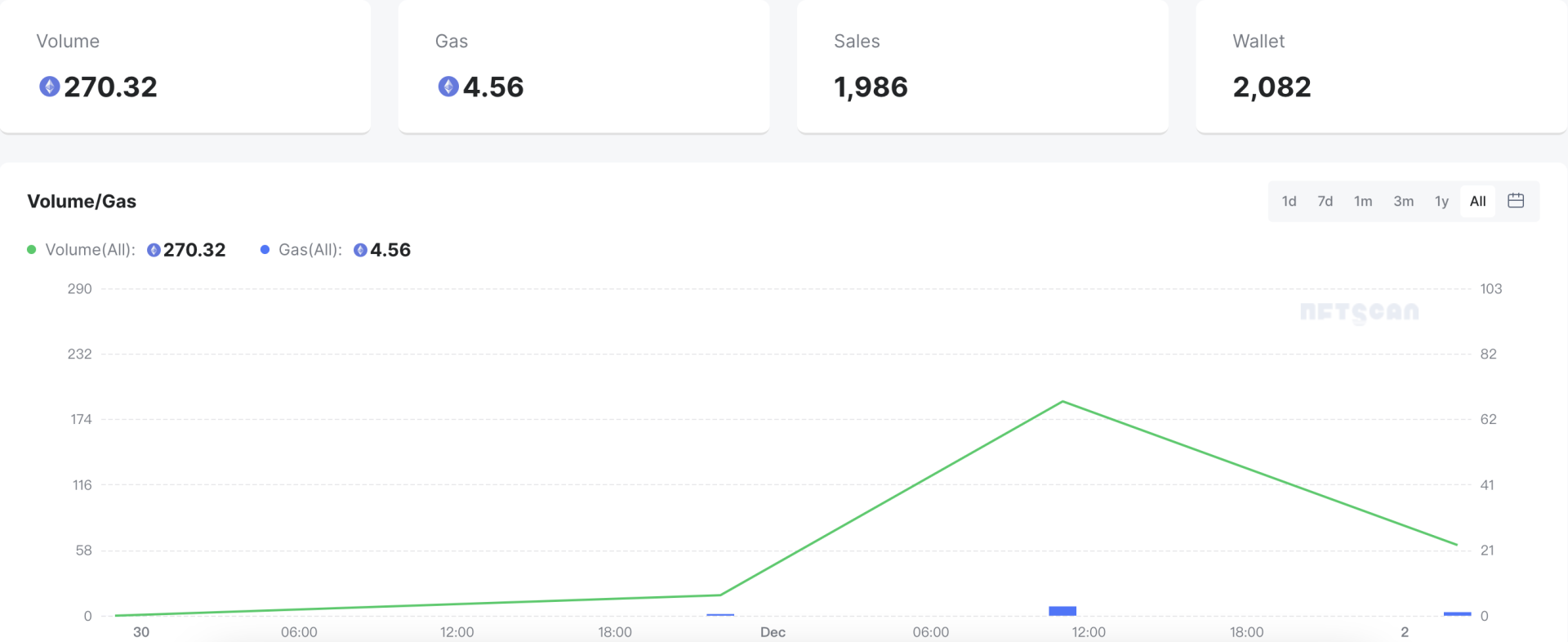This screenshot has height=642, width=1568.
Task: Toggle the blue Gas(All) legend dot
Action: pyautogui.click(x=265, y=250)
